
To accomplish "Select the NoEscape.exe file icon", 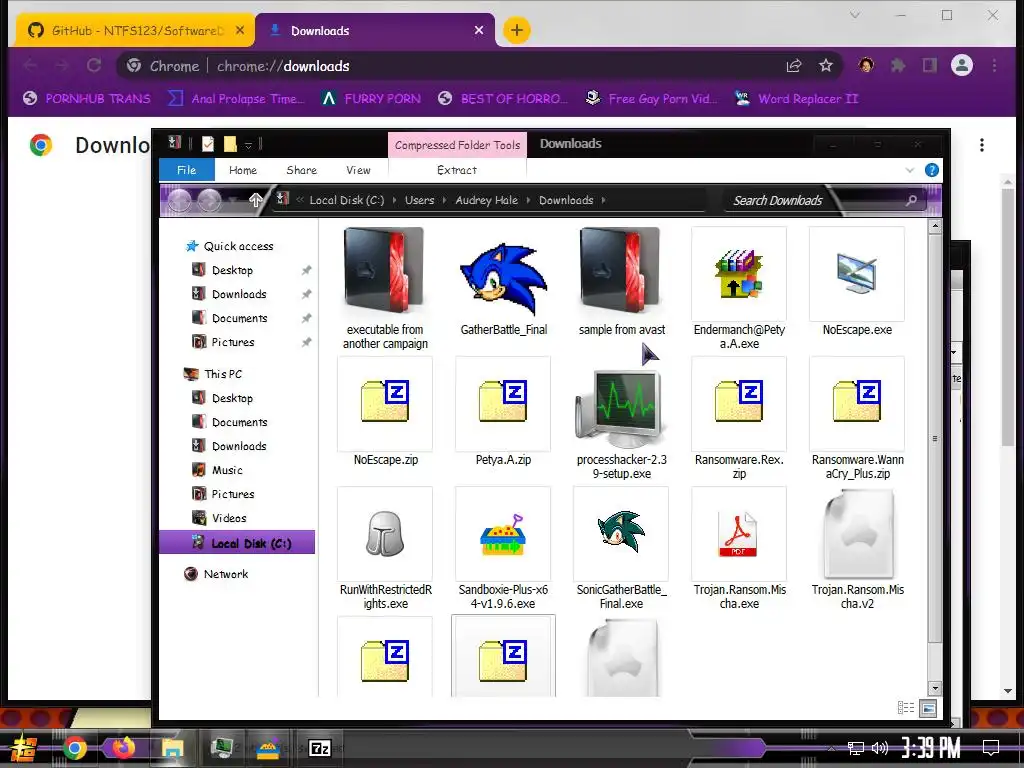I will coord(857,273).
